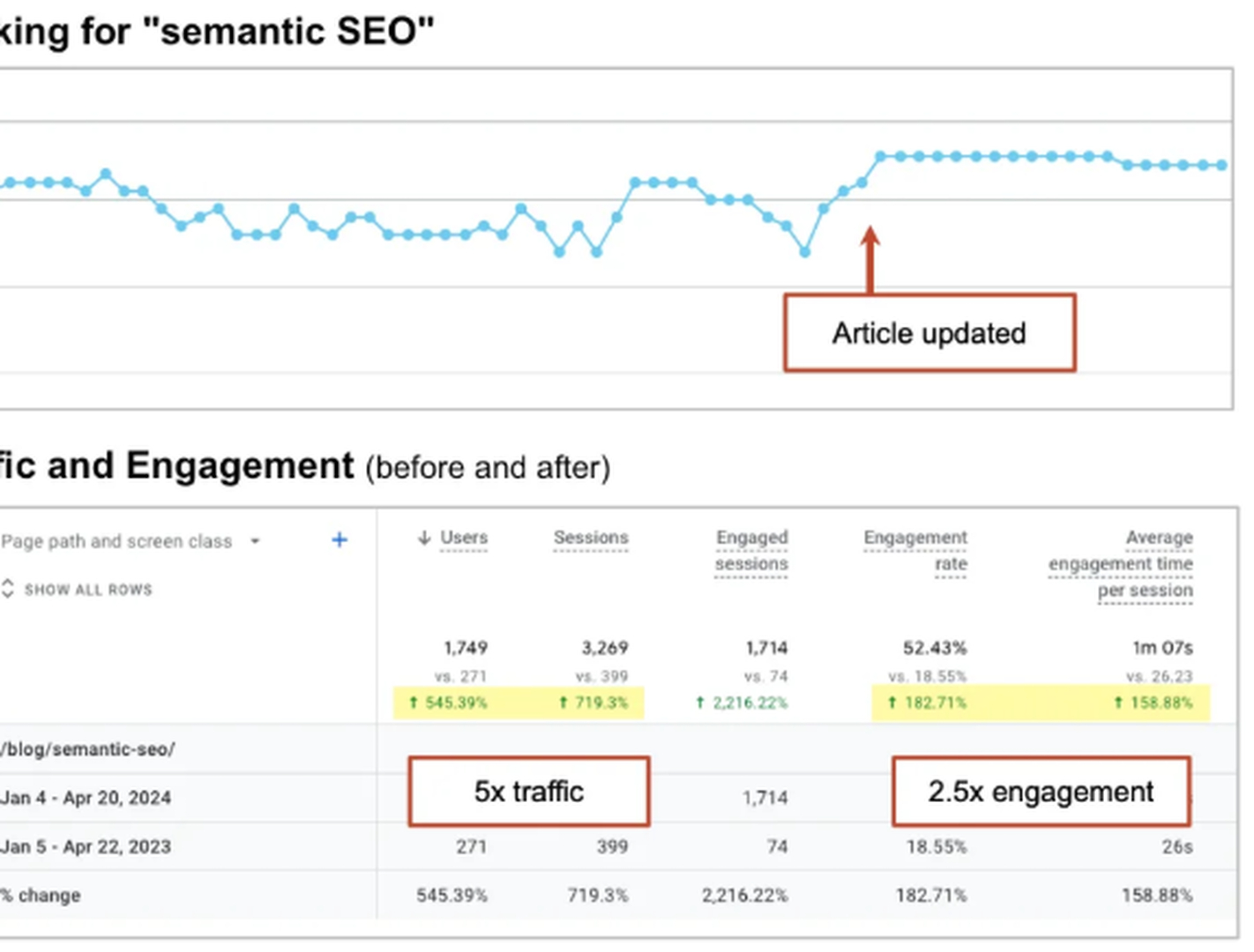Click the Article updated annotation box
This screenshot has height=952, width=1254.
point(929,332)
